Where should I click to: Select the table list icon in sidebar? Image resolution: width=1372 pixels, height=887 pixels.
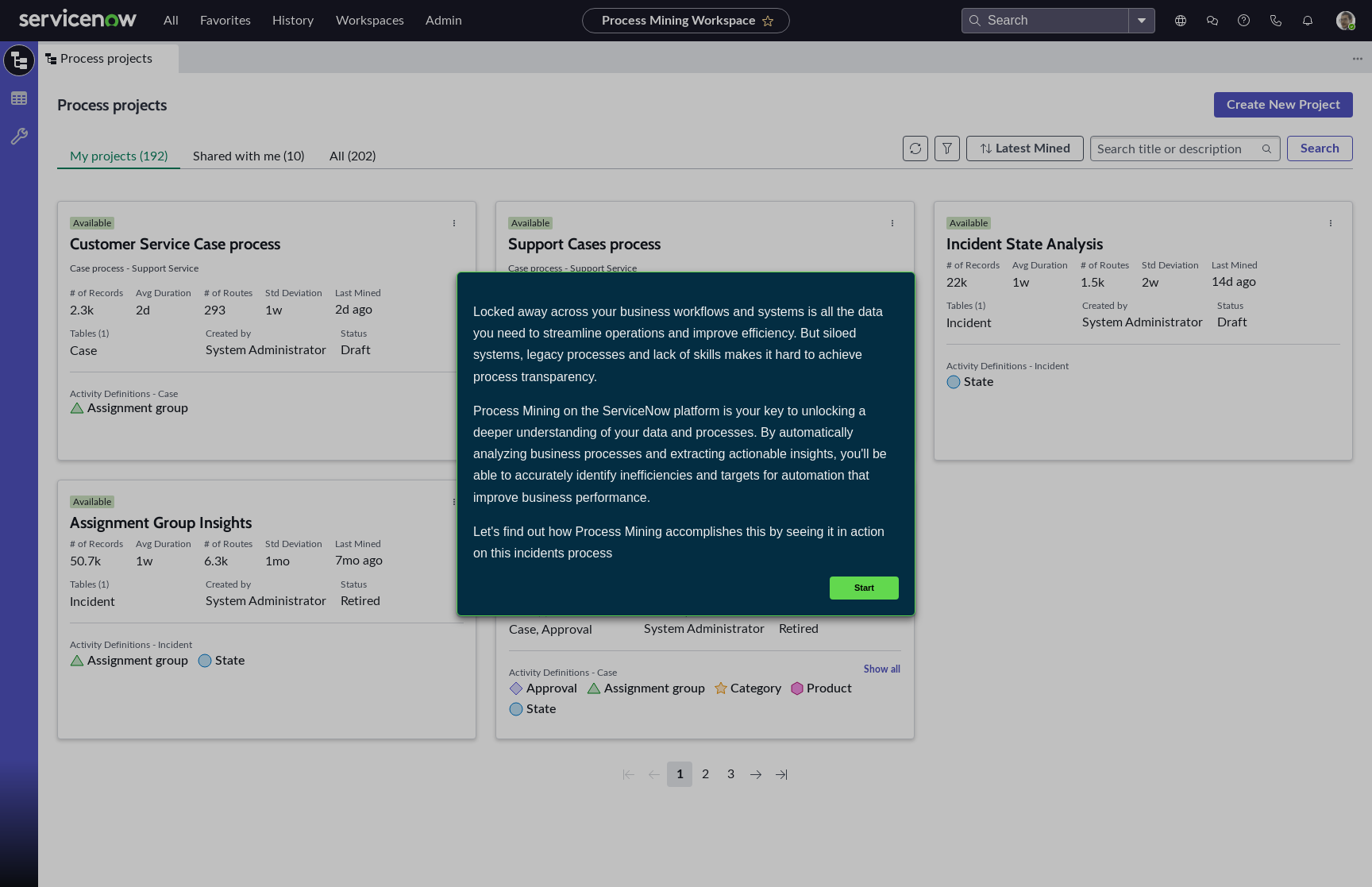point(19,98)
